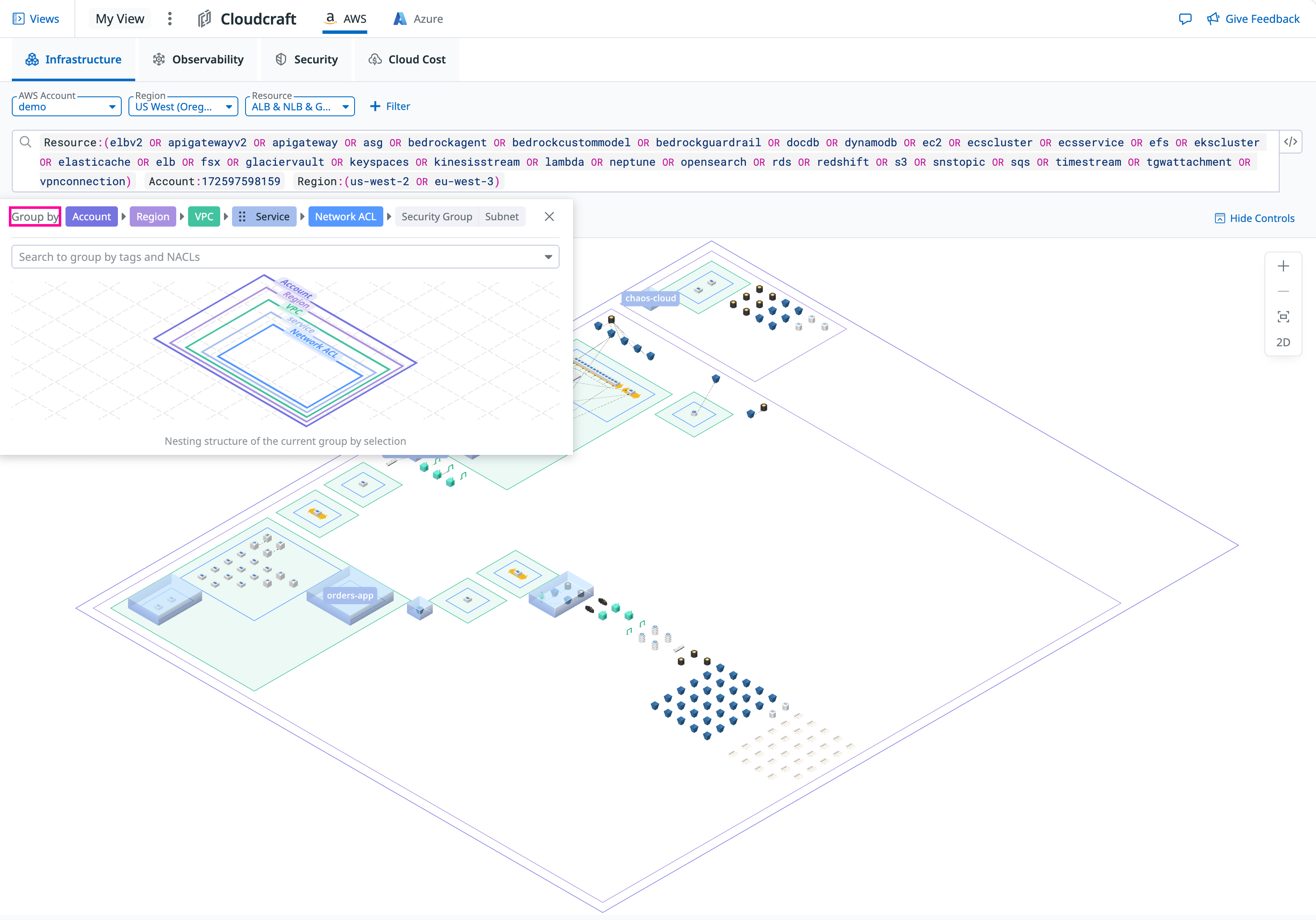The width and height of the screenshot is (1316, 920).
Task: Click the zoom in plus icon
Action: pos(1283,266)
